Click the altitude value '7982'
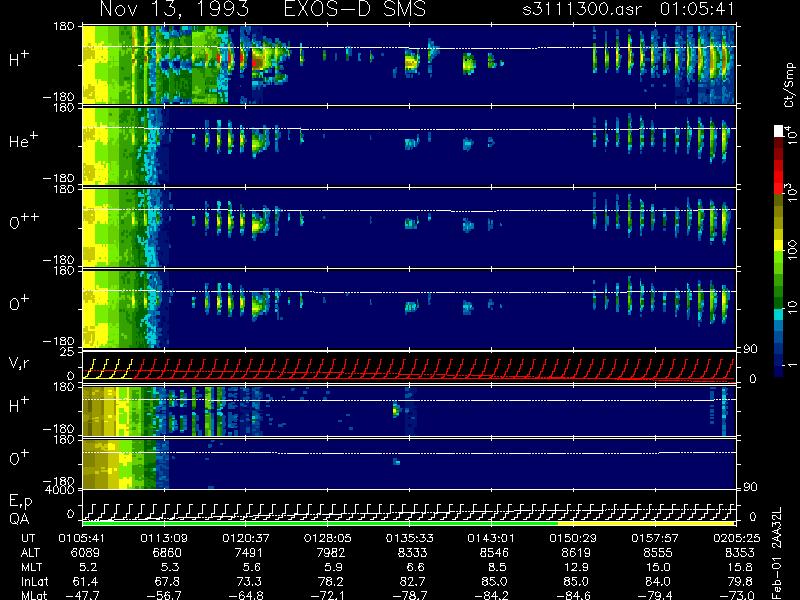 click(x=330, y=553)
